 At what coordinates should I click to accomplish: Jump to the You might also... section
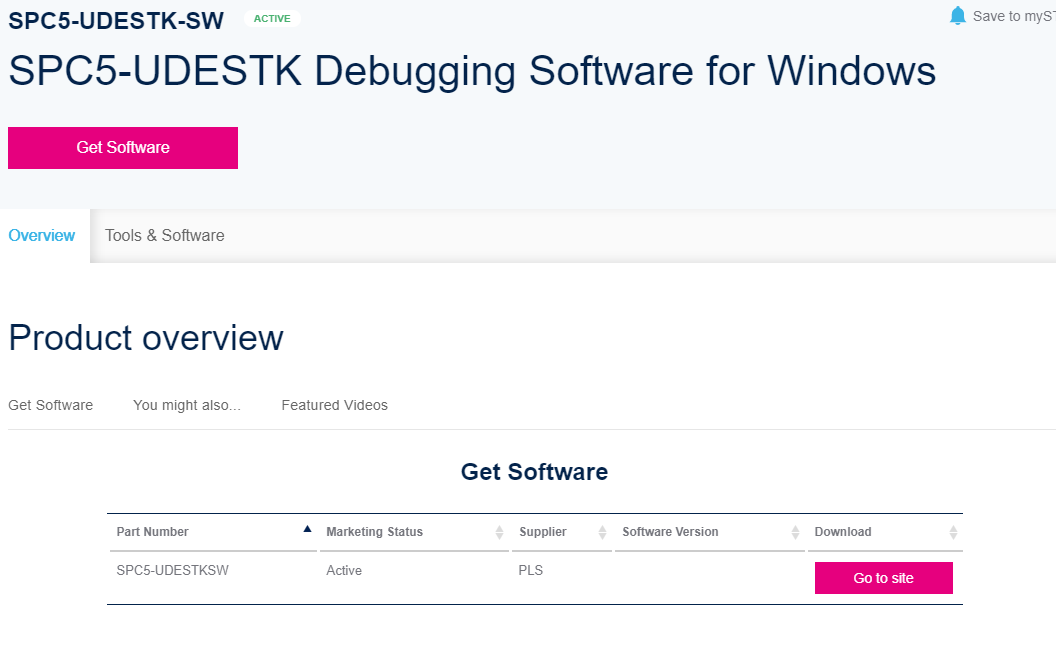click(x=187, y=405)
